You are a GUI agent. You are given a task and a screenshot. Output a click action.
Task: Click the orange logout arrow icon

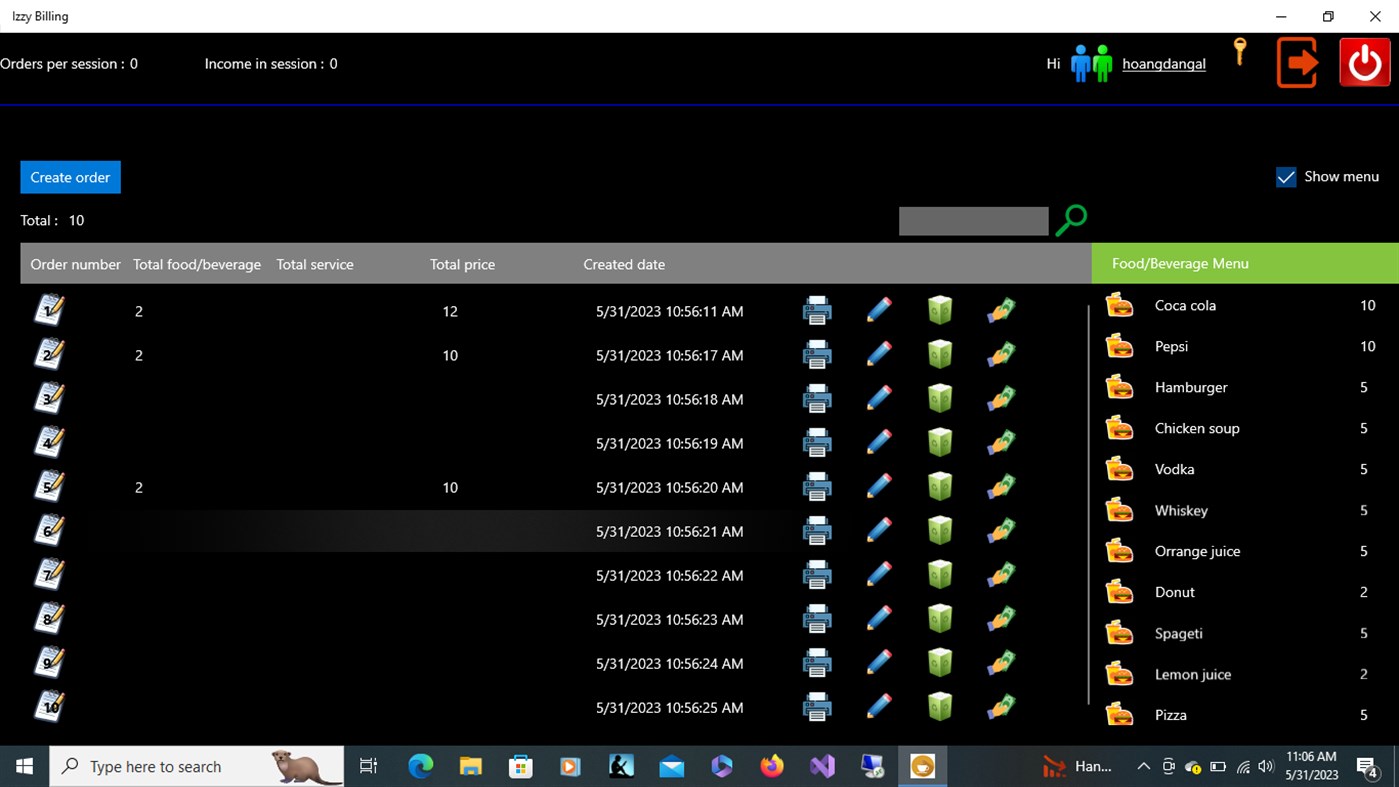pos(1297,62)
